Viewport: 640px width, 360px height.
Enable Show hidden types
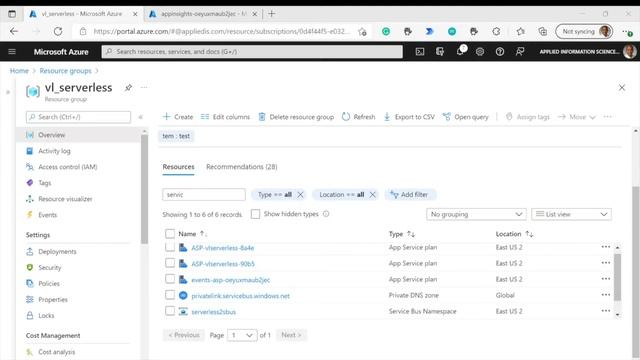pos(255,214)
